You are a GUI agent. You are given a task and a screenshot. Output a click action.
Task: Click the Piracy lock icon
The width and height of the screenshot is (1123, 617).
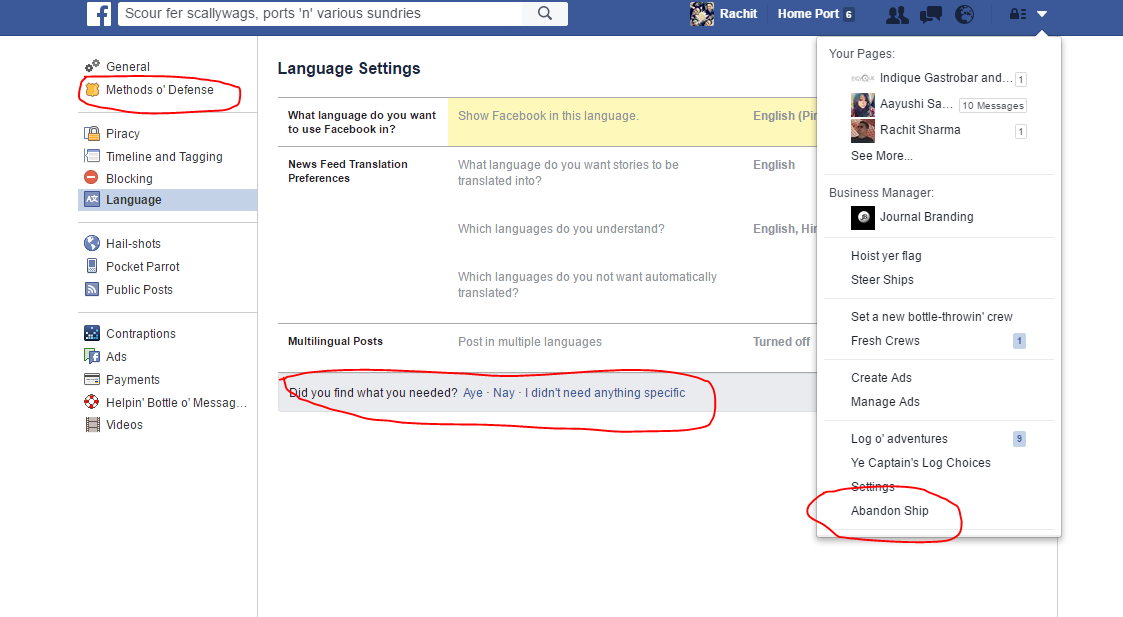(x=92, y=133)
